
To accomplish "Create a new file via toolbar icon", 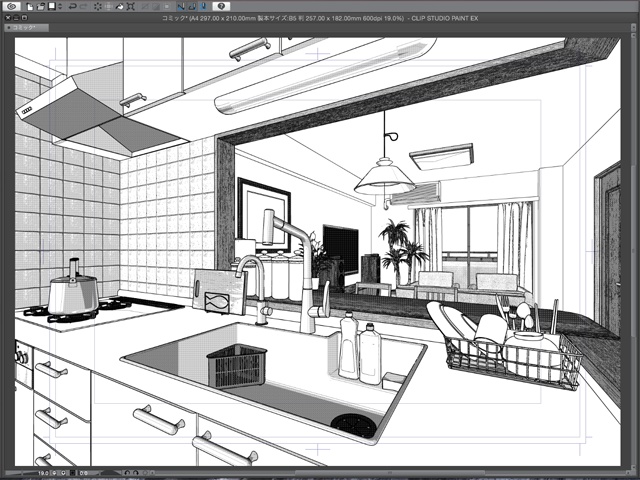I will tap(30, 6).
